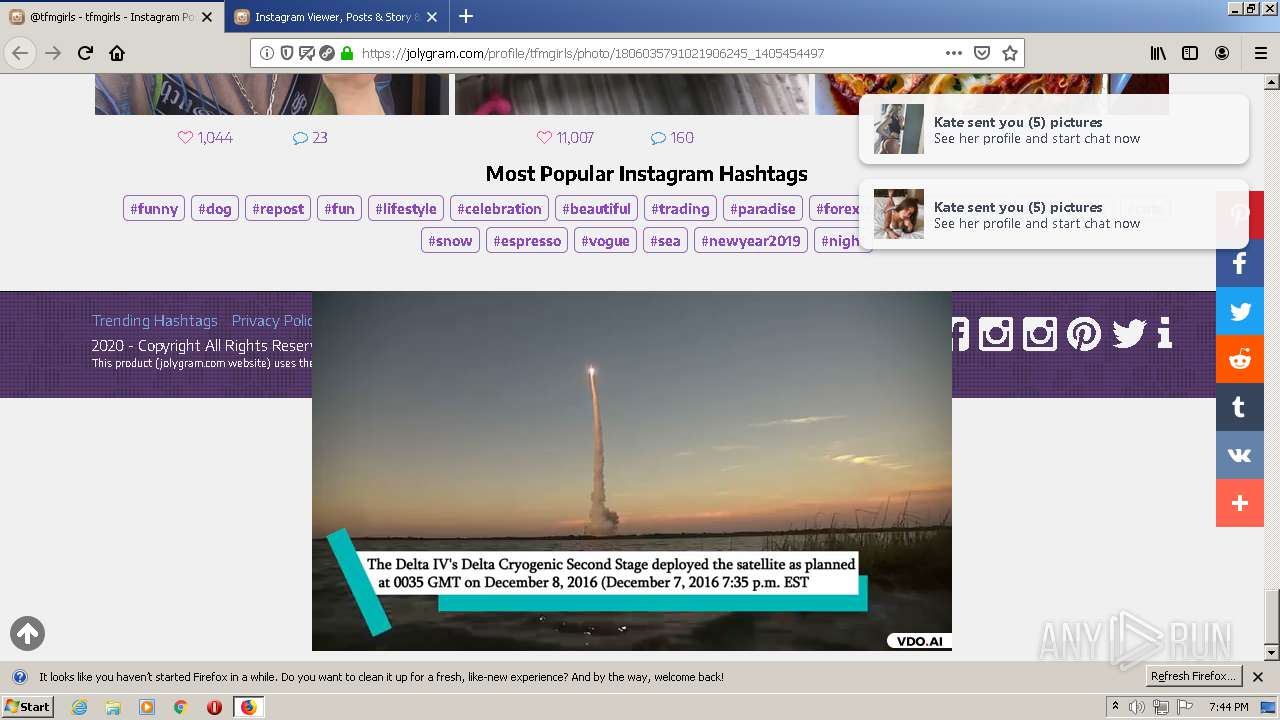The height and width of the screenshot is (720, 1280).
Task: Open second footer Instagram icon
Action: [1040, 333]
